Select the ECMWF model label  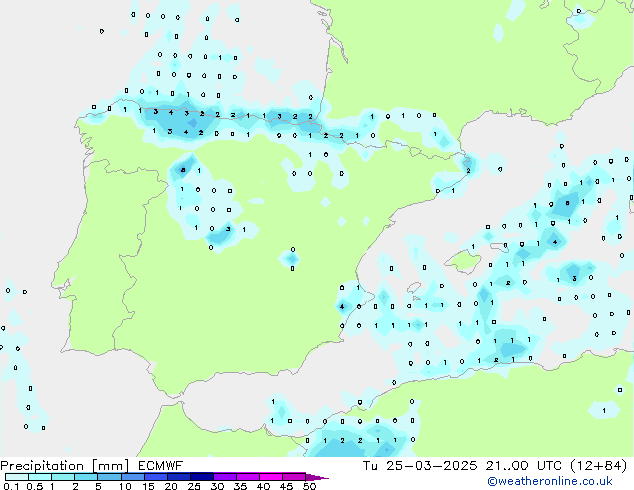point(161,466)
